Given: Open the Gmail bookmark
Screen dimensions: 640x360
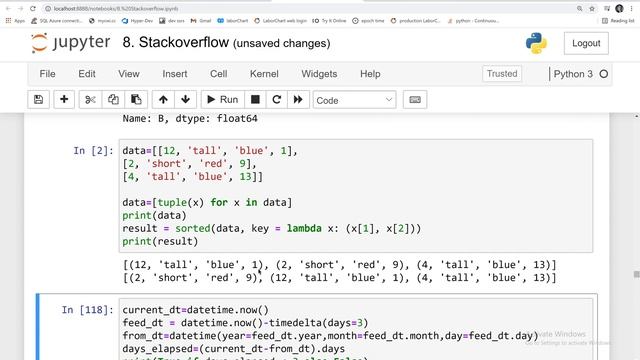Looking at the screenshot, I should [x=201, y=21].
